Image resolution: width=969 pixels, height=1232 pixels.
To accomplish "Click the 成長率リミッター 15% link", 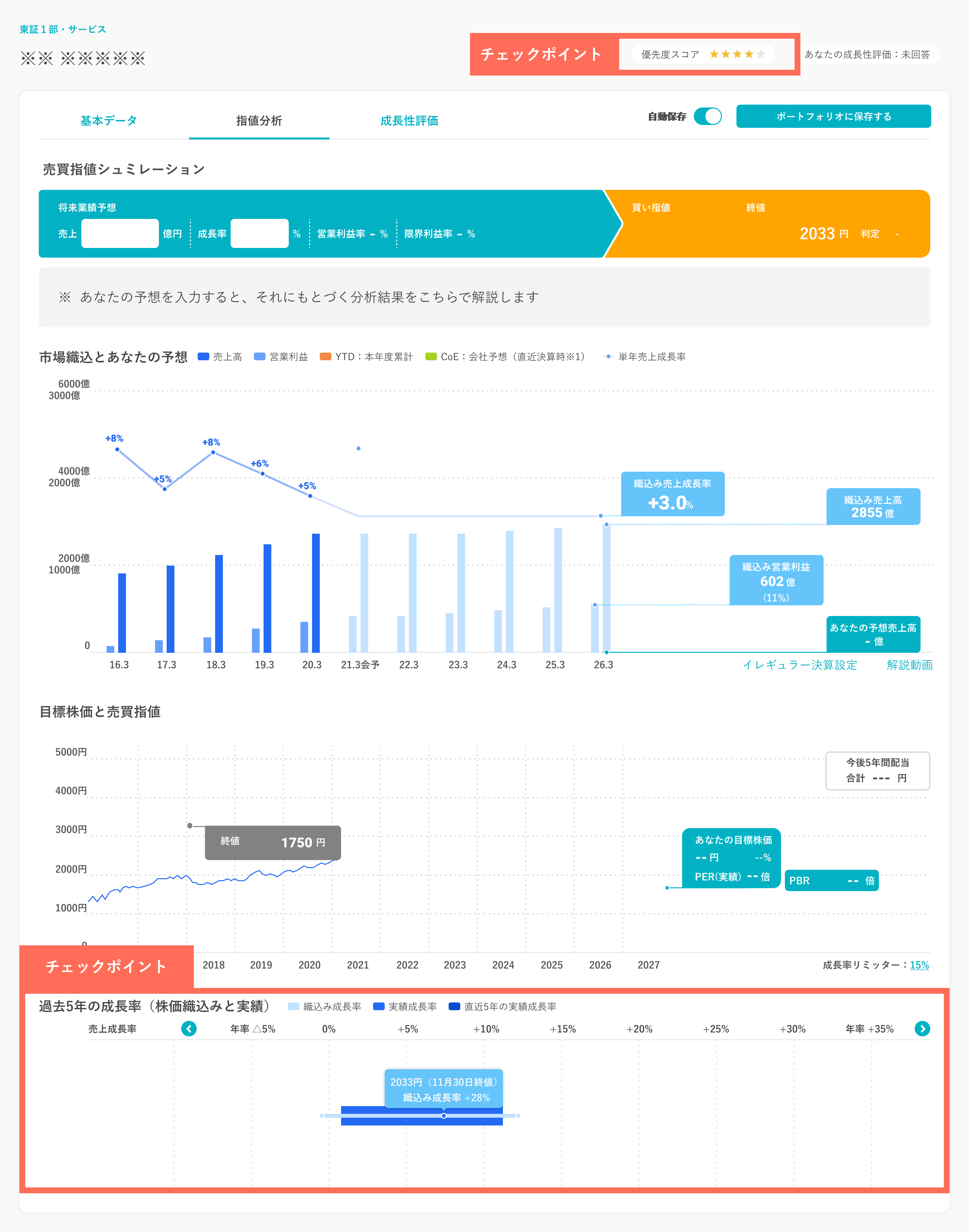I will (x=919, y=965).
